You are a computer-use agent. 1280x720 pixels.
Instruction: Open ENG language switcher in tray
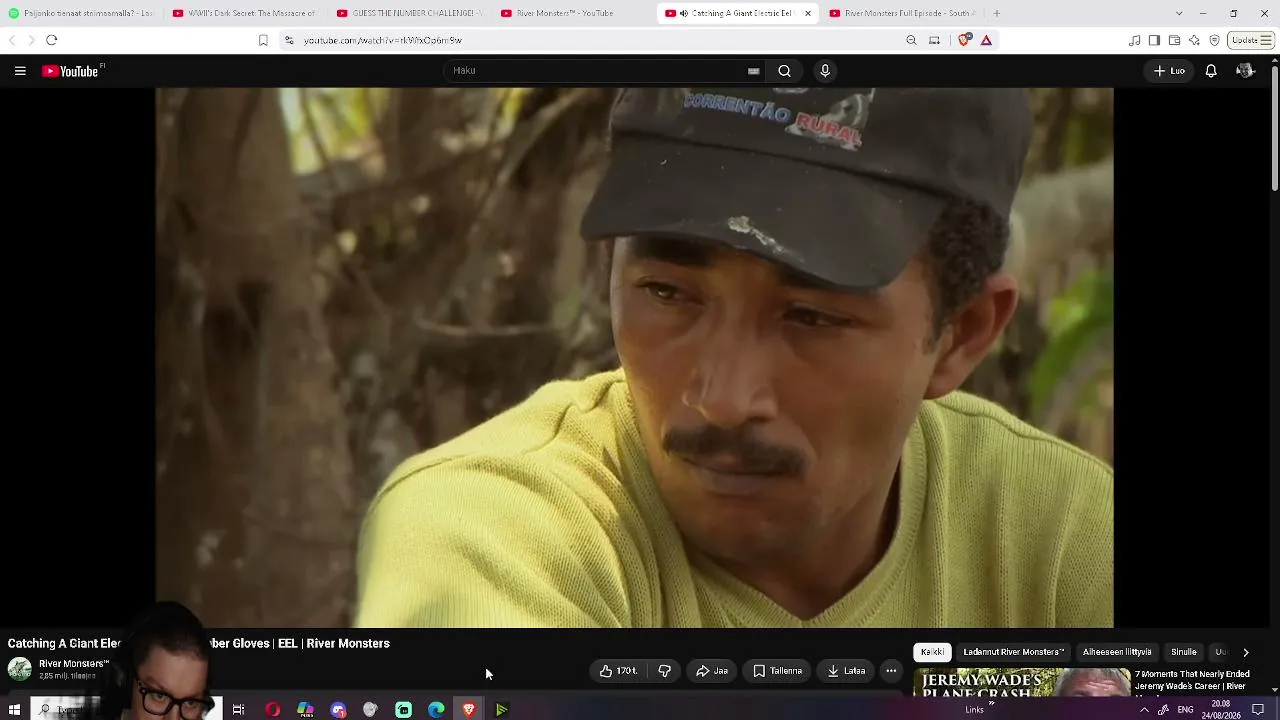1185,709
